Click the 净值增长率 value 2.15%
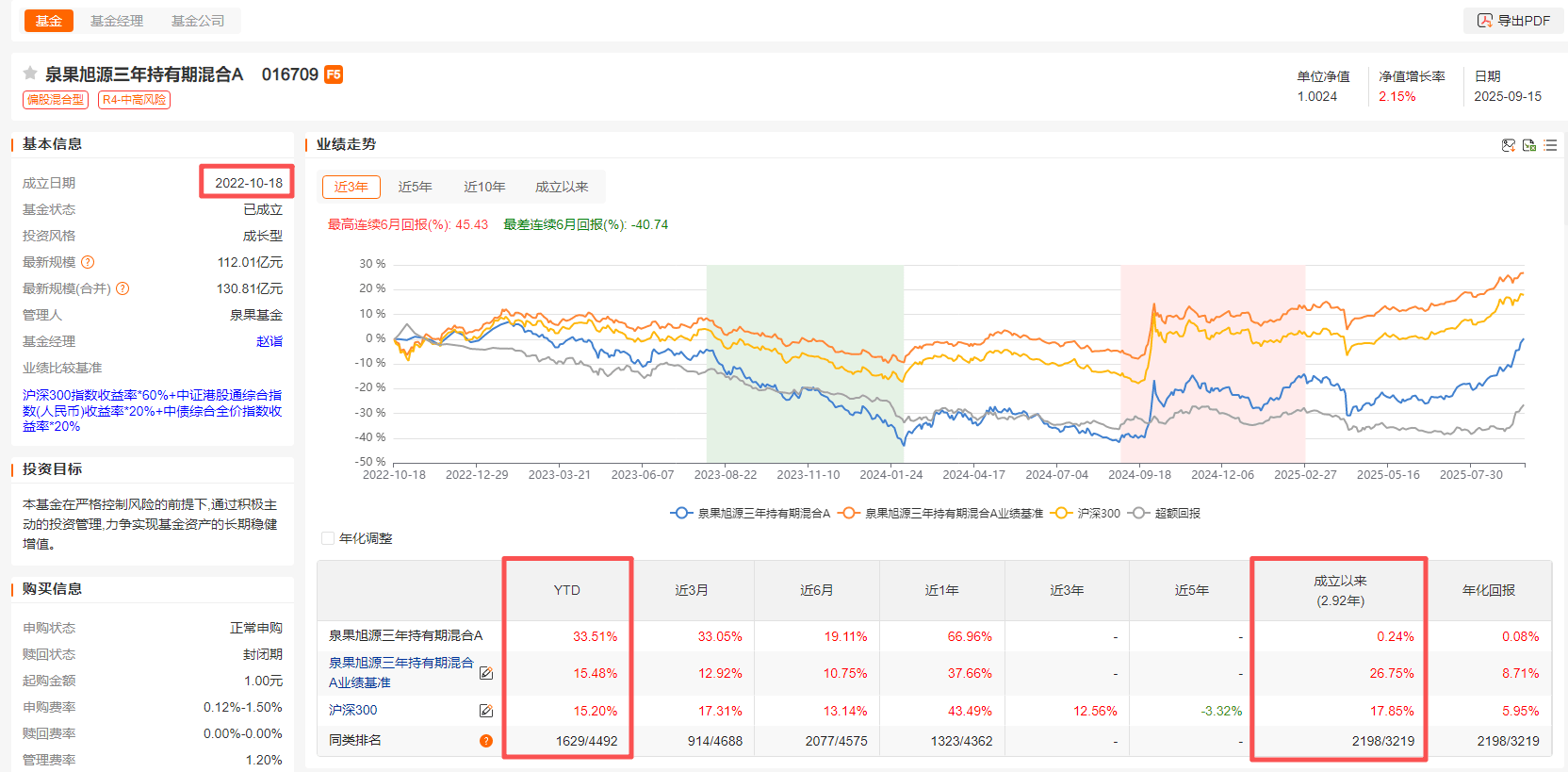 click(x=1397, y=96)
